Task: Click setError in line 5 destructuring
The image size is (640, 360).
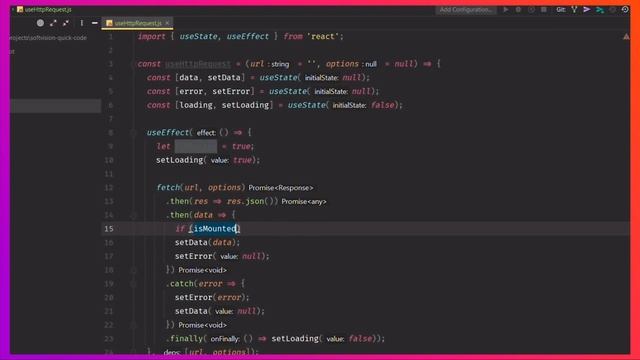Action: (231, 91)
